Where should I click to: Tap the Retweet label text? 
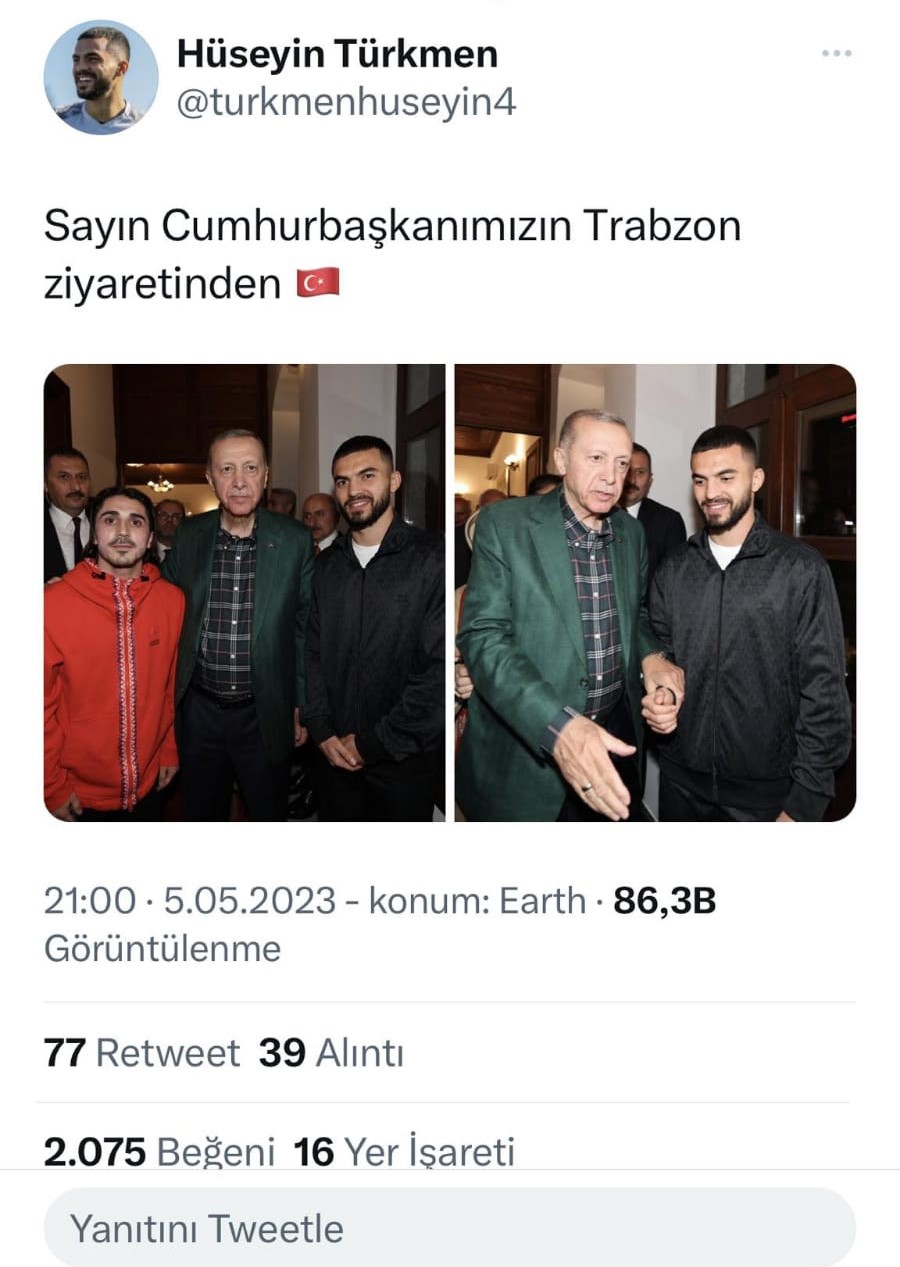click(168, 1053)
